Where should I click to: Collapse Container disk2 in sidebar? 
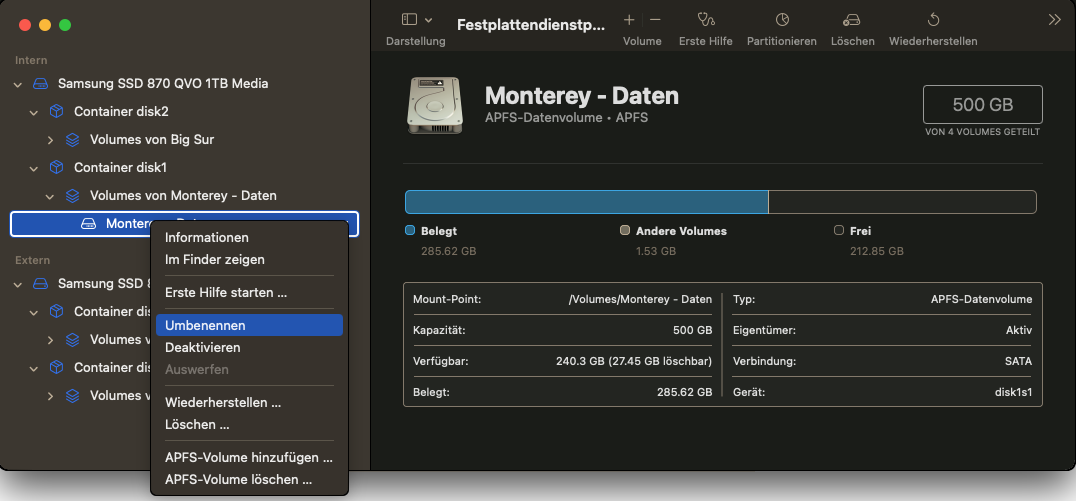[x=34, y=111]
